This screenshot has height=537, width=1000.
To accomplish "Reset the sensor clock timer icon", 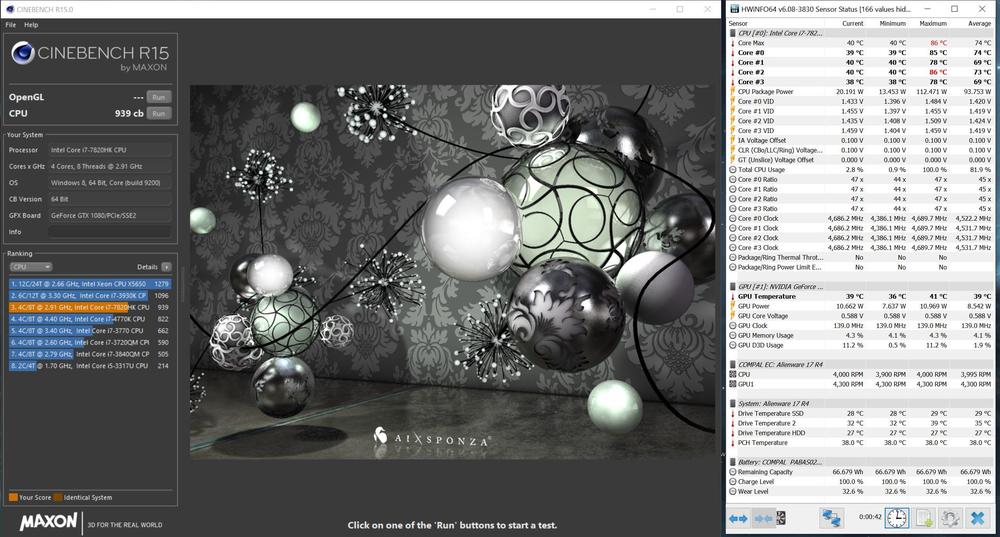I will [x=897, y=518].
